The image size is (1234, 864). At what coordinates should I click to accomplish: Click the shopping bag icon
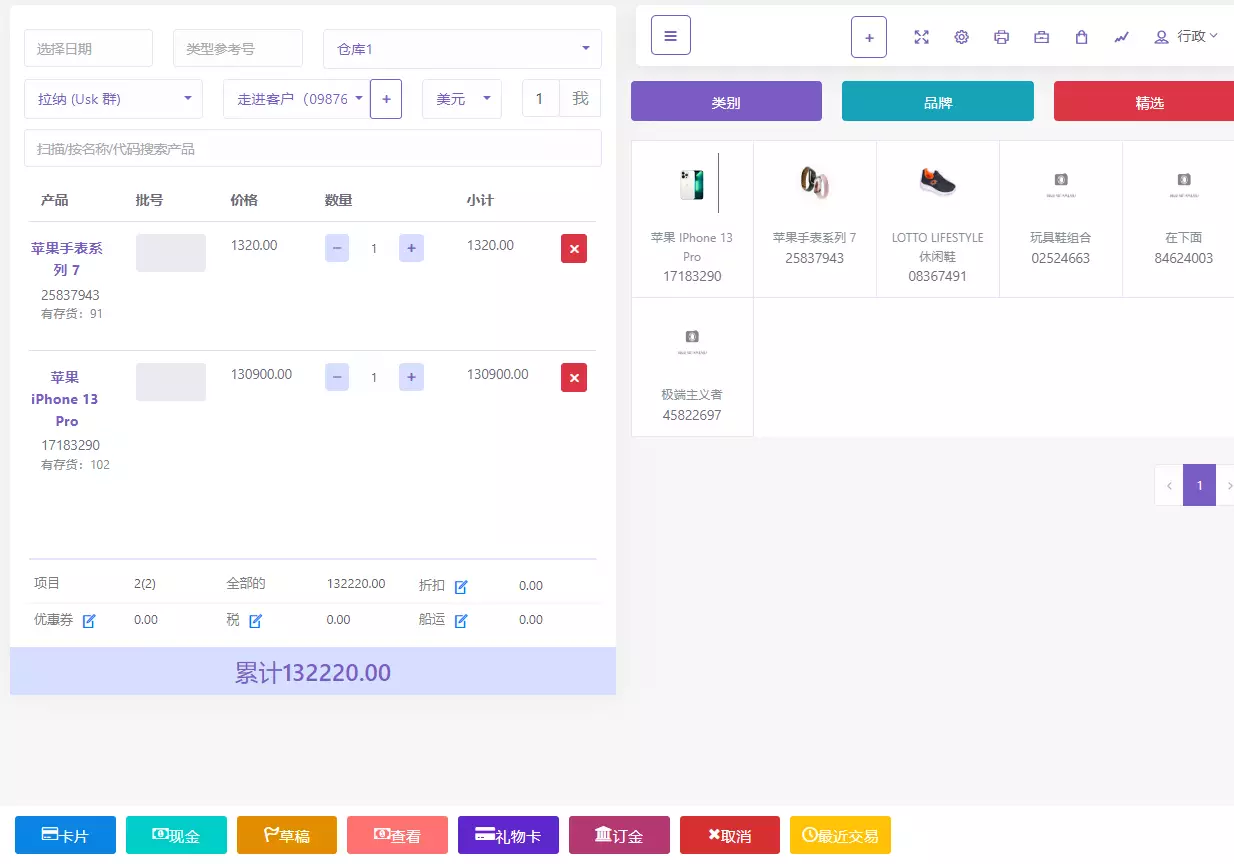click(1081, 37)
